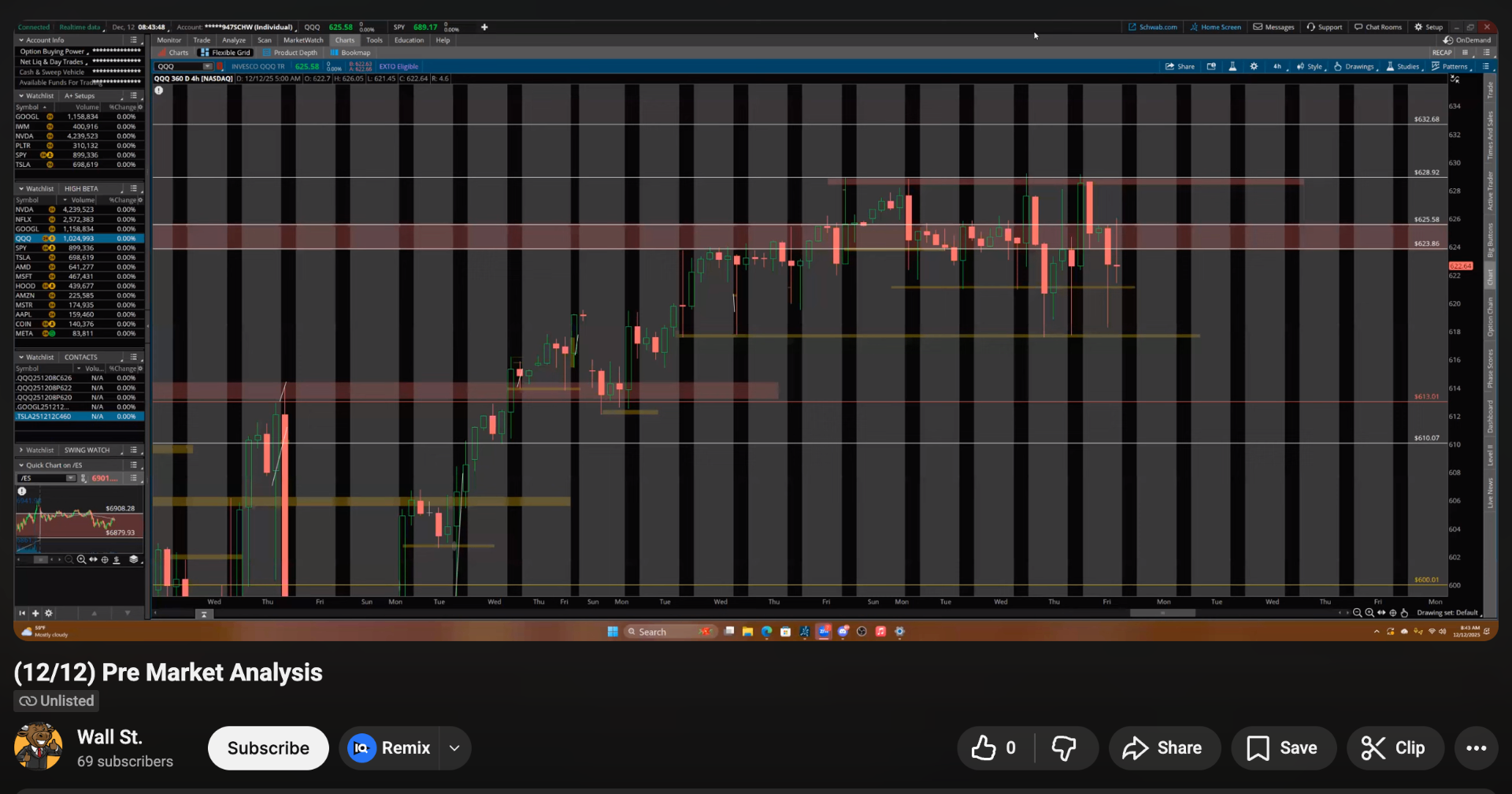Open Support from top bar
The height and width of the screenshot is (794, 1512).
click(x=1325, y=27)
